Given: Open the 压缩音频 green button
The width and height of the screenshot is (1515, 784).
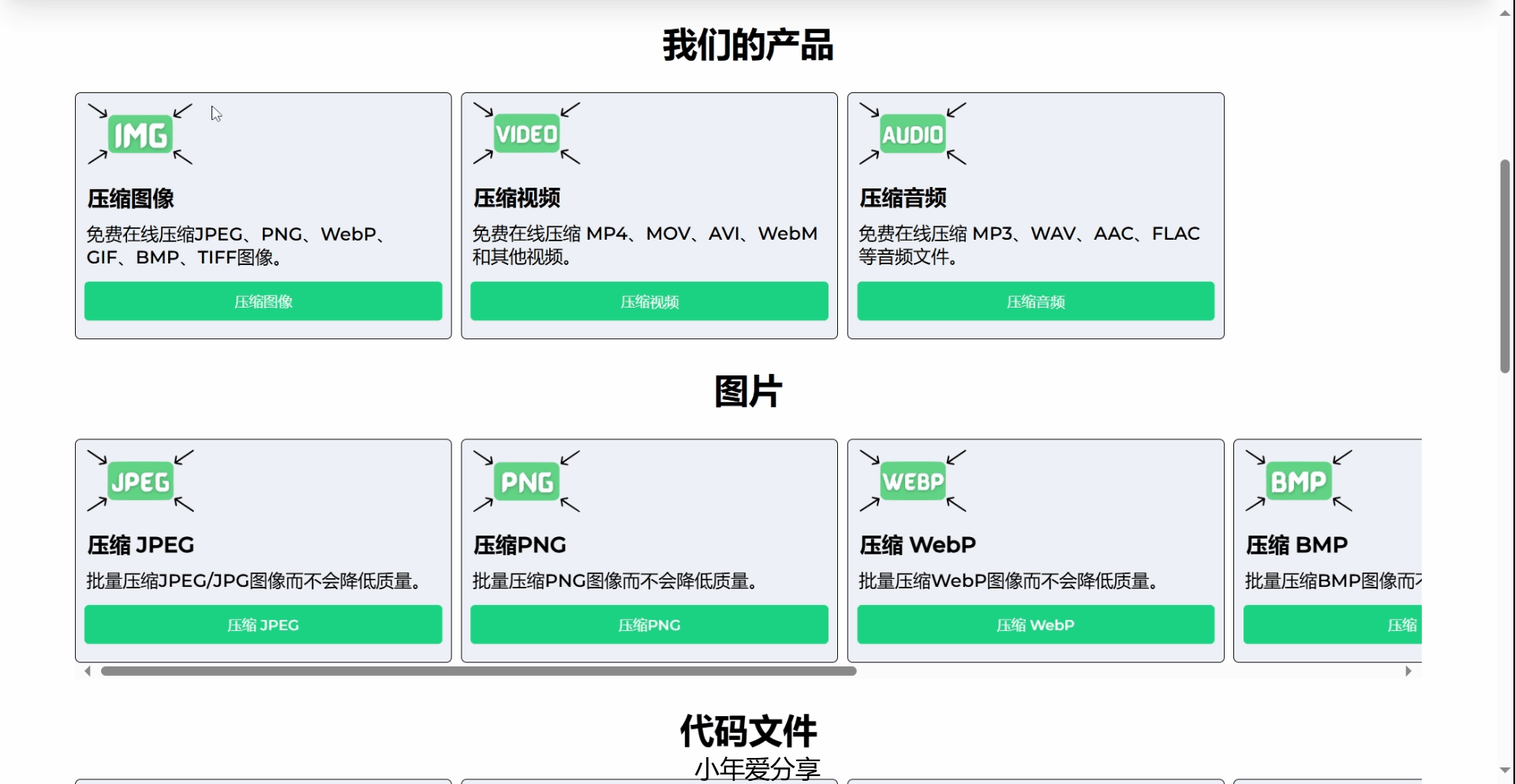Looking at the screenshot, I should tap(1036, 301).
